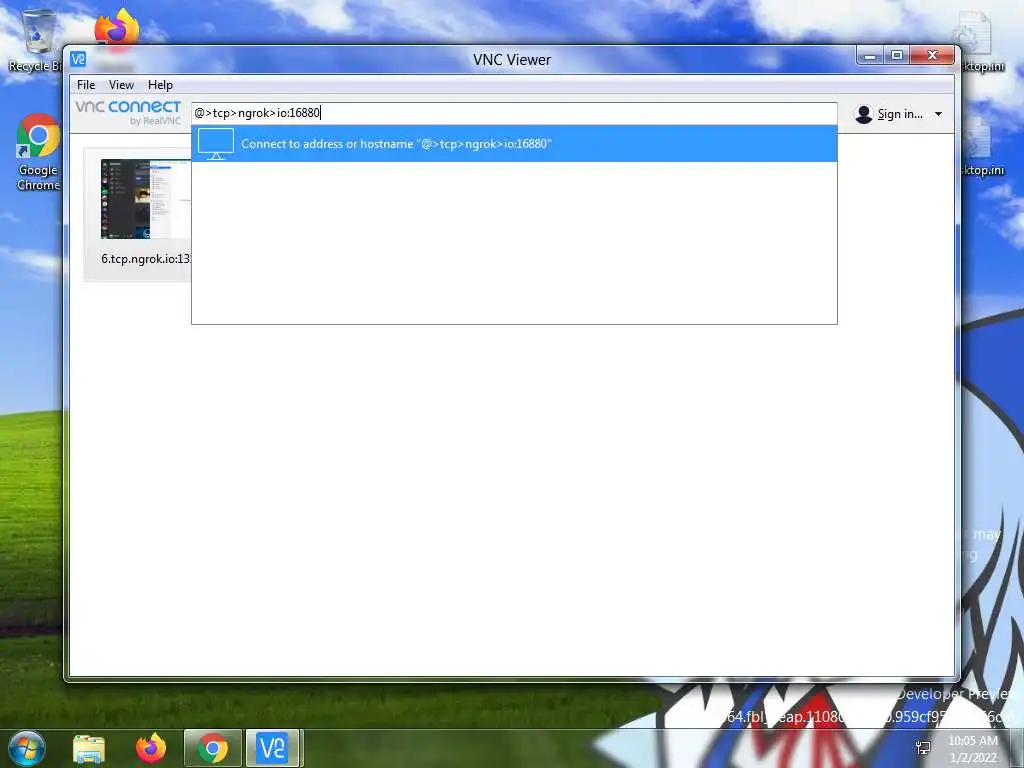Open the View menu in VNC Viewer
This screenshot has width=1024, height=768.
pyautogui.click(x=121, y=85)
